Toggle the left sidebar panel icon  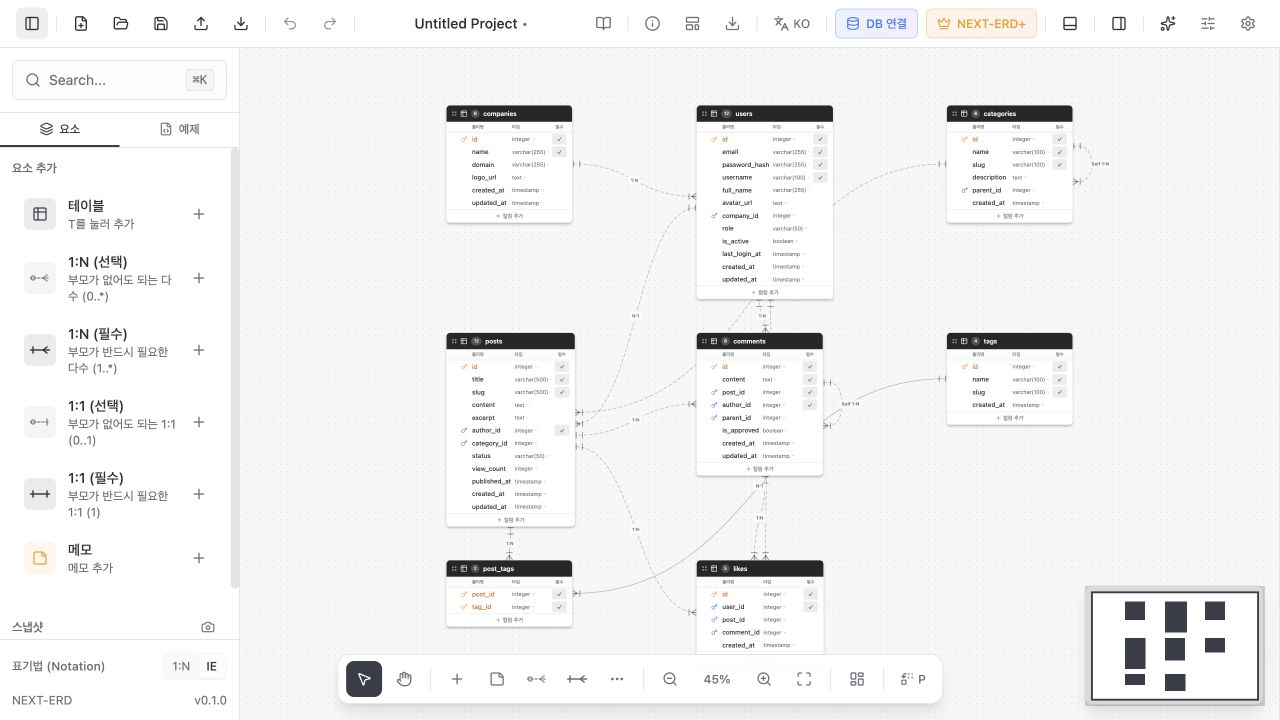pos(32,24)
